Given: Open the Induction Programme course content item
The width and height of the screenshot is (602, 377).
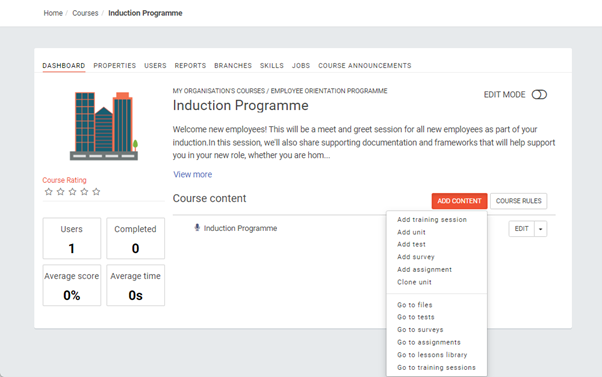Looking at the screenshot, I should [x=240, y=228].
